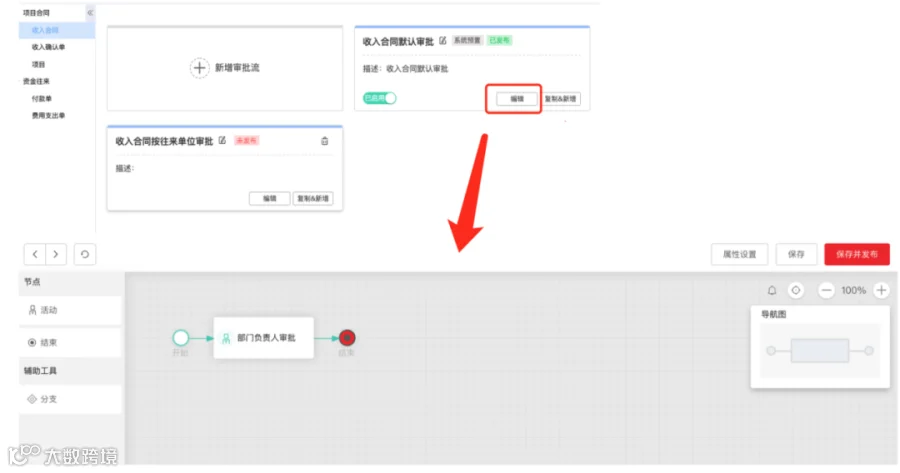Click the bell icon in canvas toolbar
The image size is (900, 473).
772,290
